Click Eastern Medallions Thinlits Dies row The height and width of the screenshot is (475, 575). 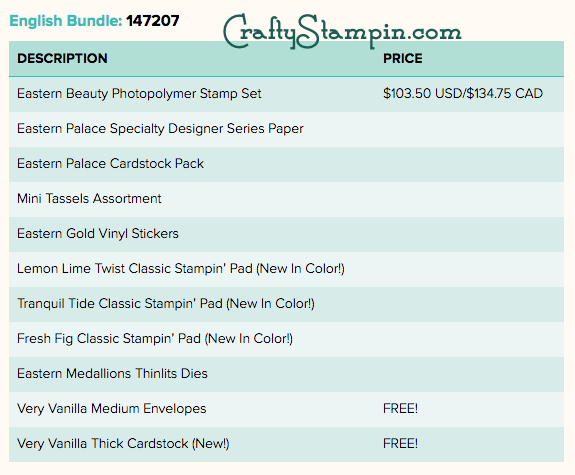pyautogui.click(x=286, y=374)
